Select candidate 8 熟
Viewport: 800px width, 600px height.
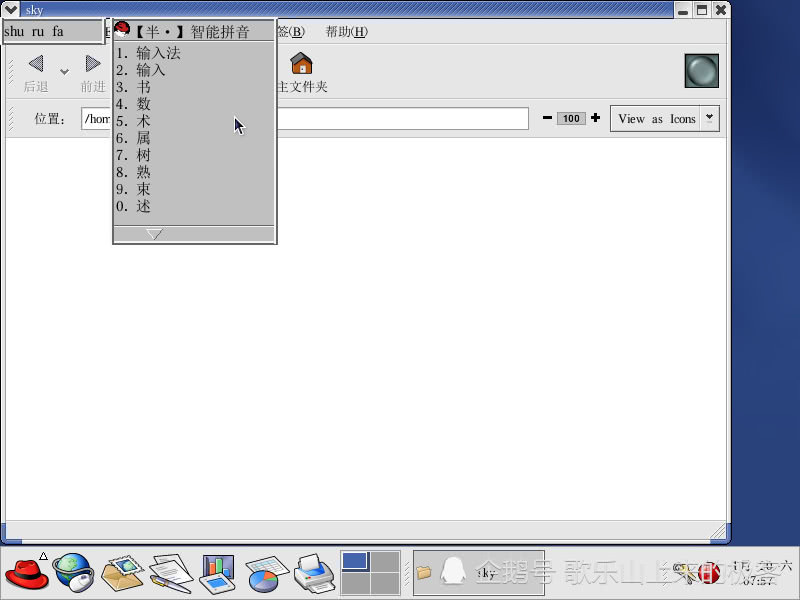click(133, 172)
